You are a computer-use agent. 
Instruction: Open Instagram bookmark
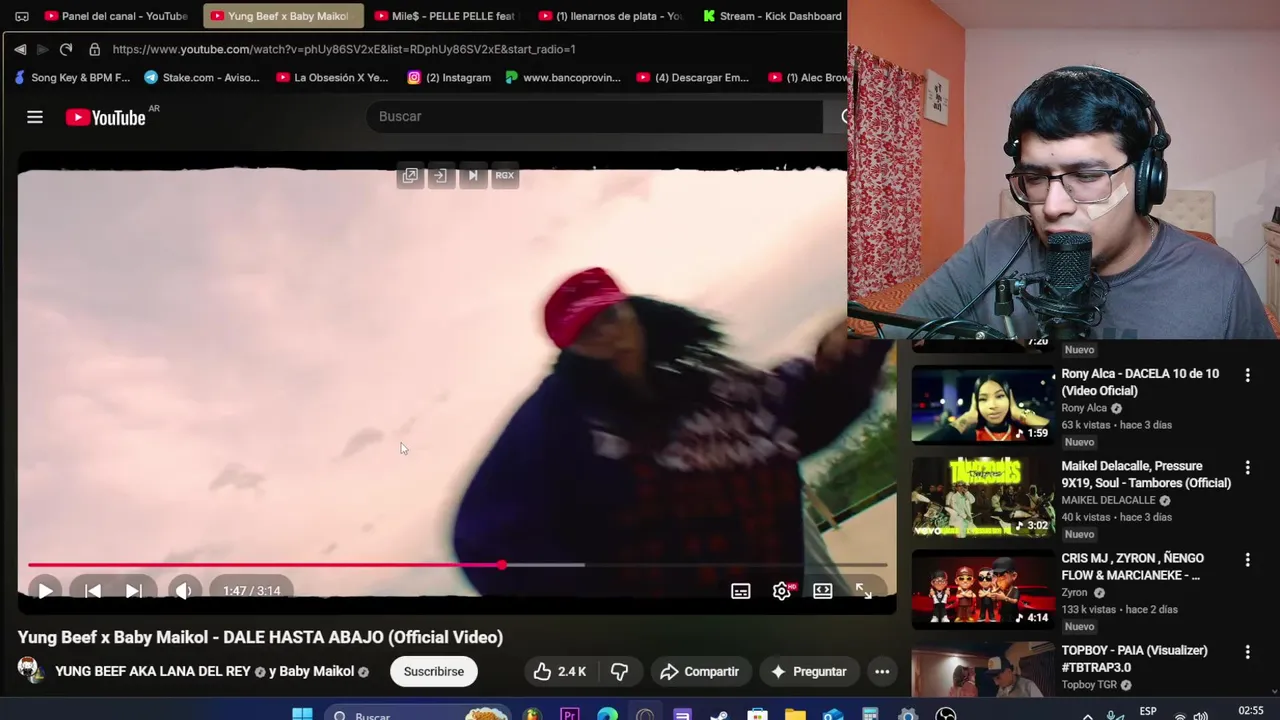(x=449, y=77)
